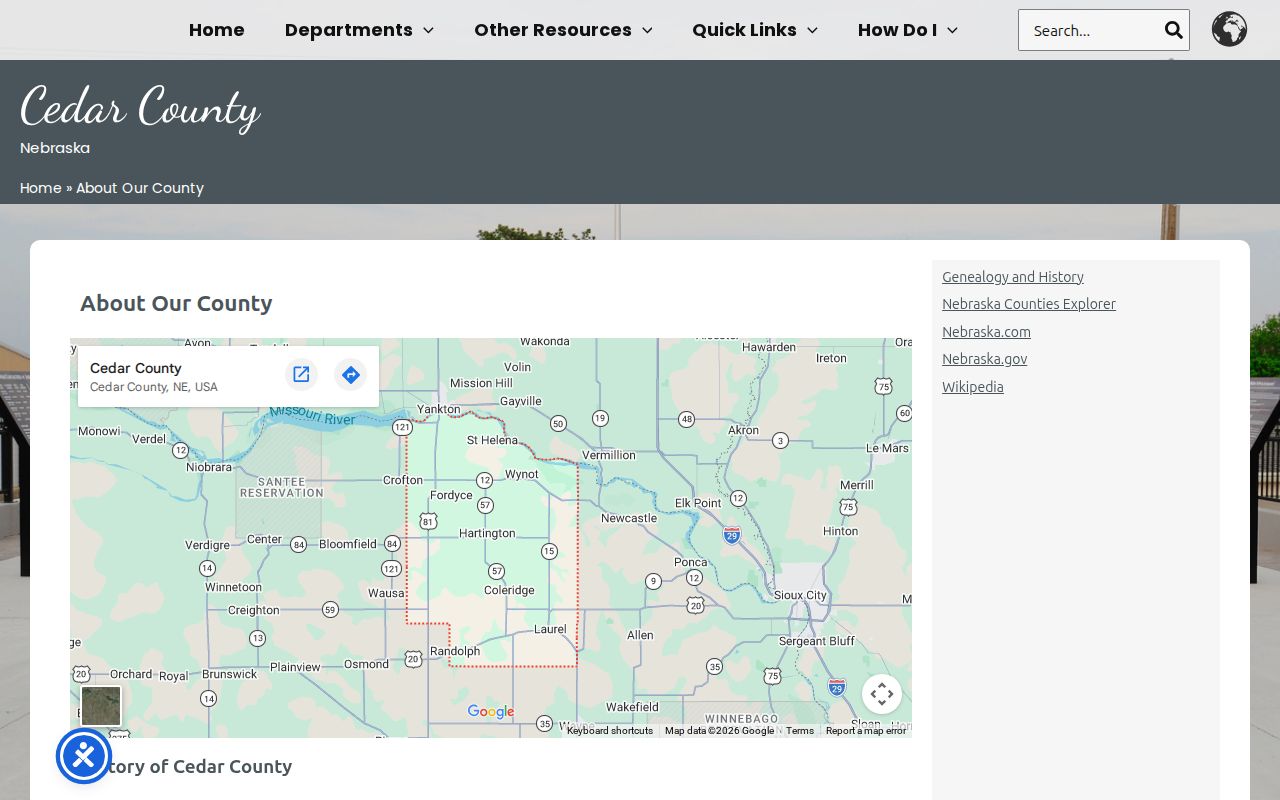Expand the How Do I dropdown
This screenshot has height=800, width=1280.
tap(908, 30)
